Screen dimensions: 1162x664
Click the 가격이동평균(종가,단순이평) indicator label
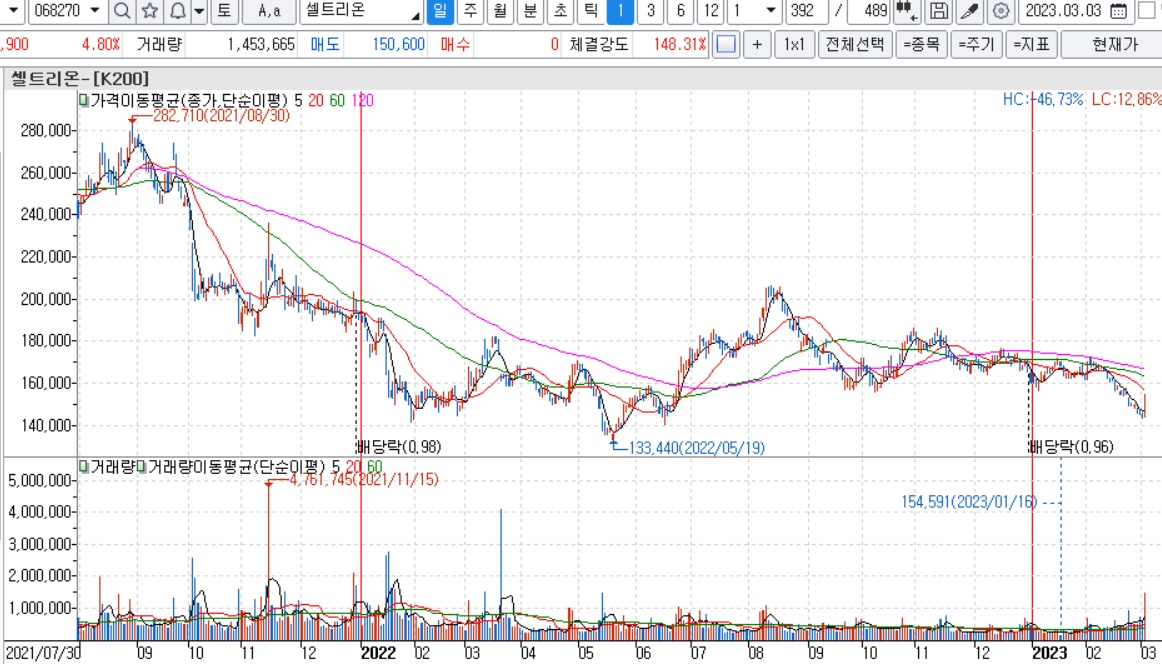(x=188, y=100)
